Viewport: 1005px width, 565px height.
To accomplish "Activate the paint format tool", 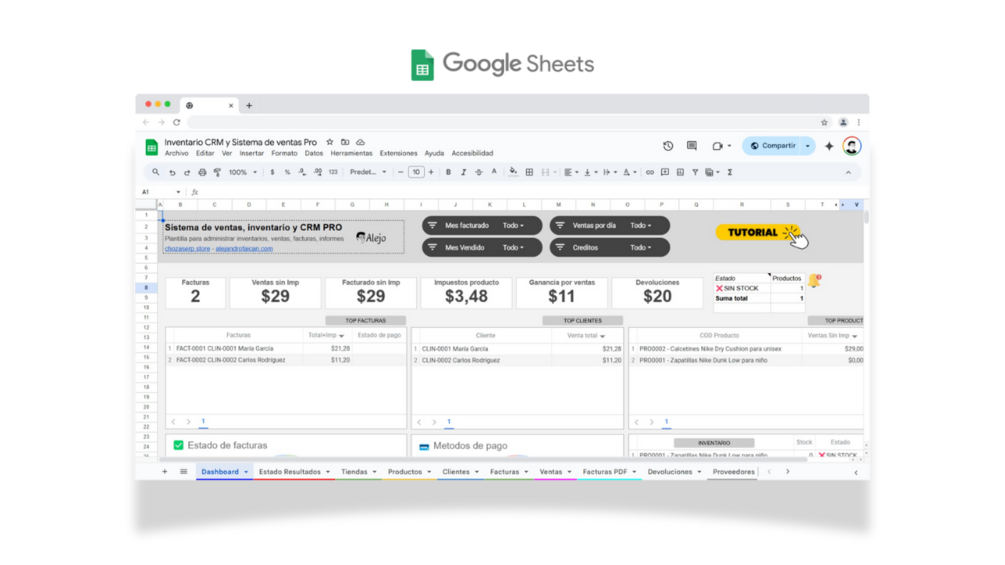I will pyautogui.click(x=217, y=172).
